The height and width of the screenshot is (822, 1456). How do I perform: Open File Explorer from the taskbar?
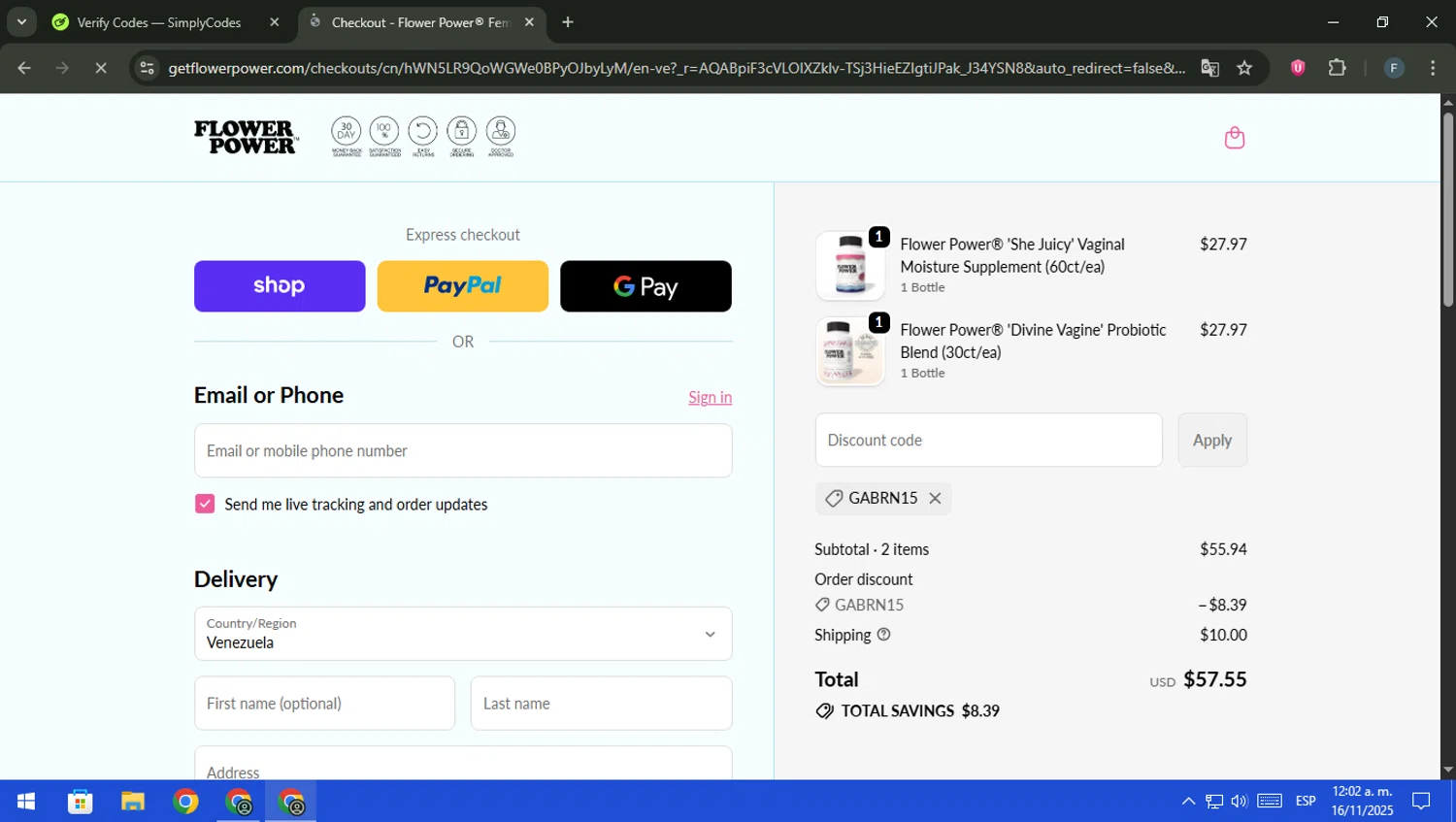click(133, 802)
